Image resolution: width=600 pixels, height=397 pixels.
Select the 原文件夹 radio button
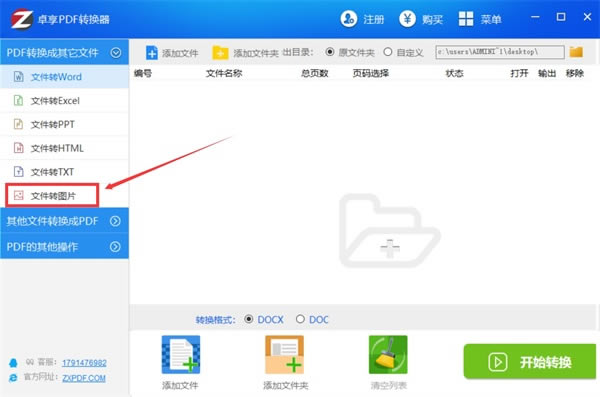[x=329, y=52]
